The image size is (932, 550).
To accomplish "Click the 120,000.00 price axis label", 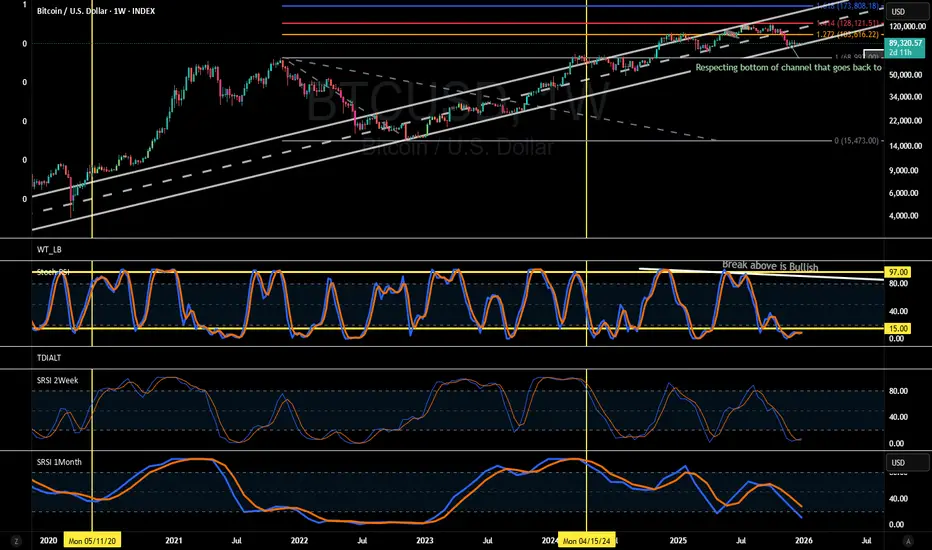I will pos(906,26).
